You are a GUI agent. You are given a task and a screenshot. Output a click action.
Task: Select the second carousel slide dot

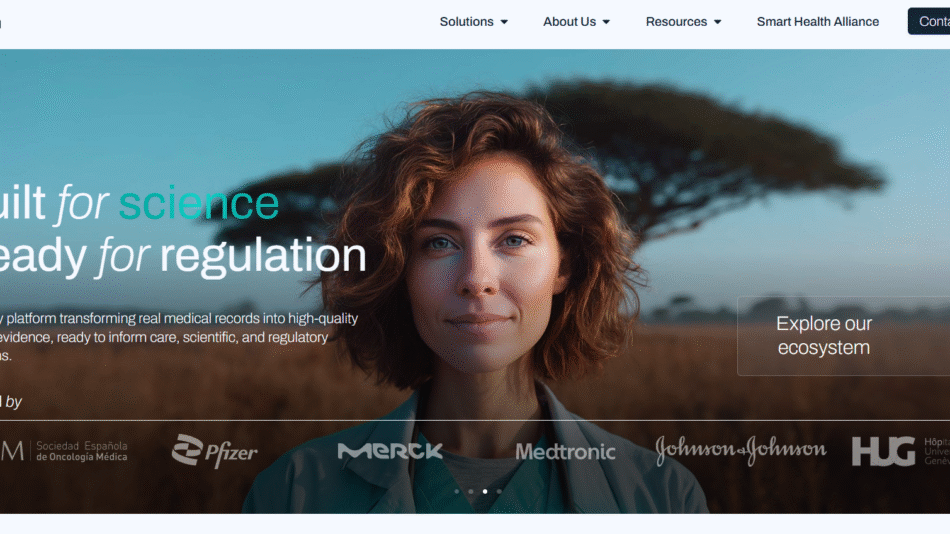pyautogui.click(x=471, y=492)
